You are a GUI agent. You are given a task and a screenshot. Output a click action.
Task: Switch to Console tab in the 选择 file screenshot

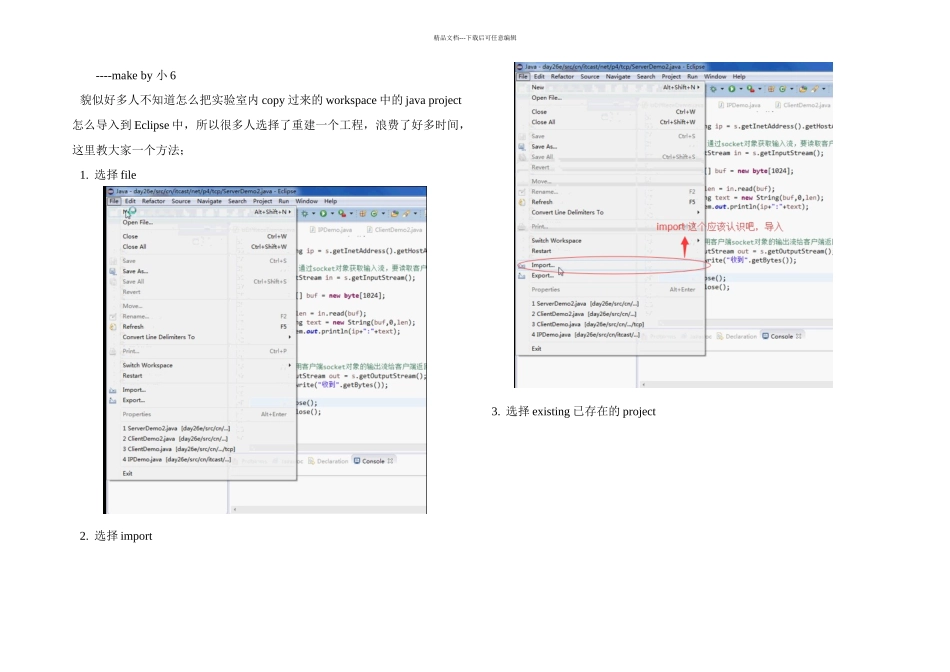coord(373,461)
